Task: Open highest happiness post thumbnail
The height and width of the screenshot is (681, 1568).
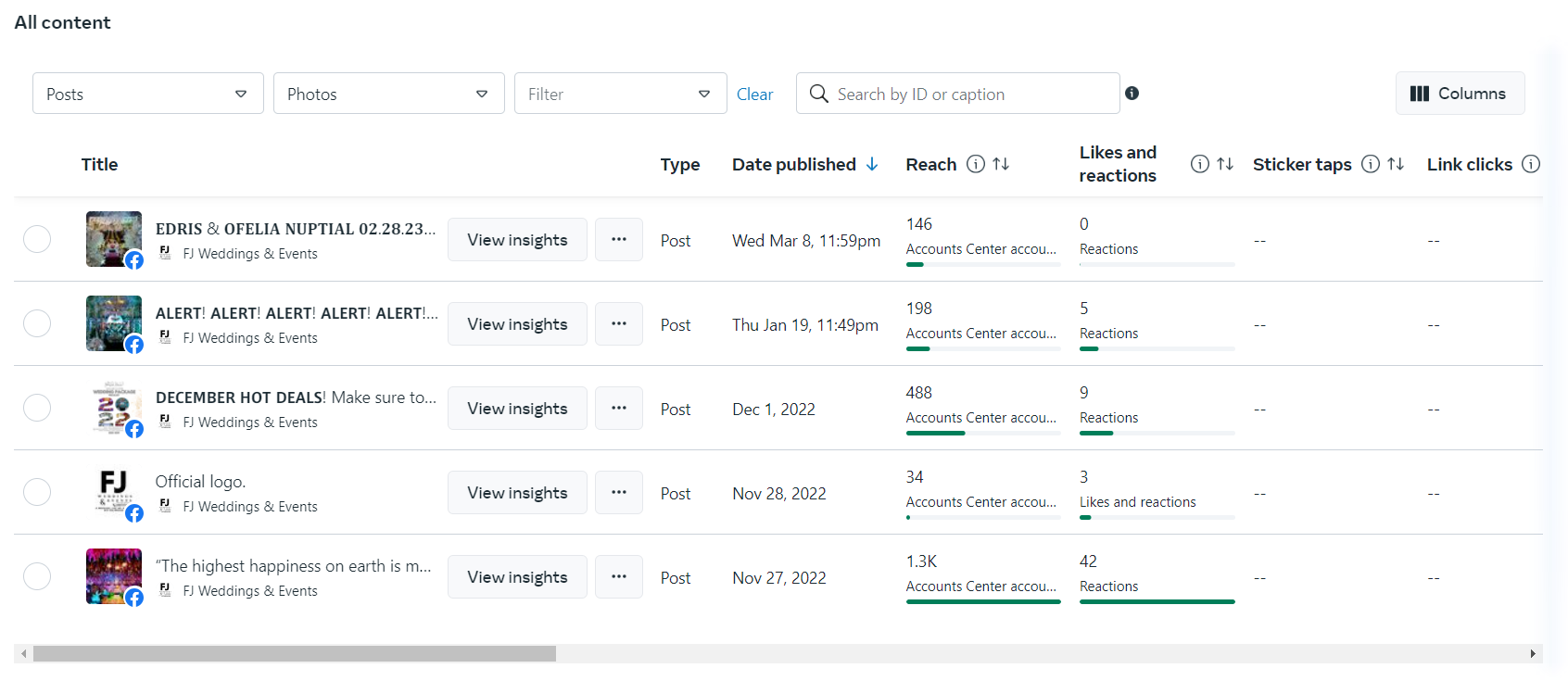Action: click(114, 576)
